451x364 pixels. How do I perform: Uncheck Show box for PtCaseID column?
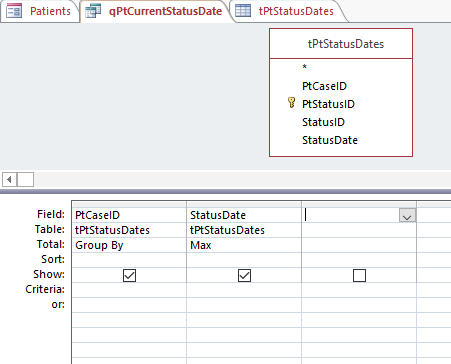(x=129, y=276)
